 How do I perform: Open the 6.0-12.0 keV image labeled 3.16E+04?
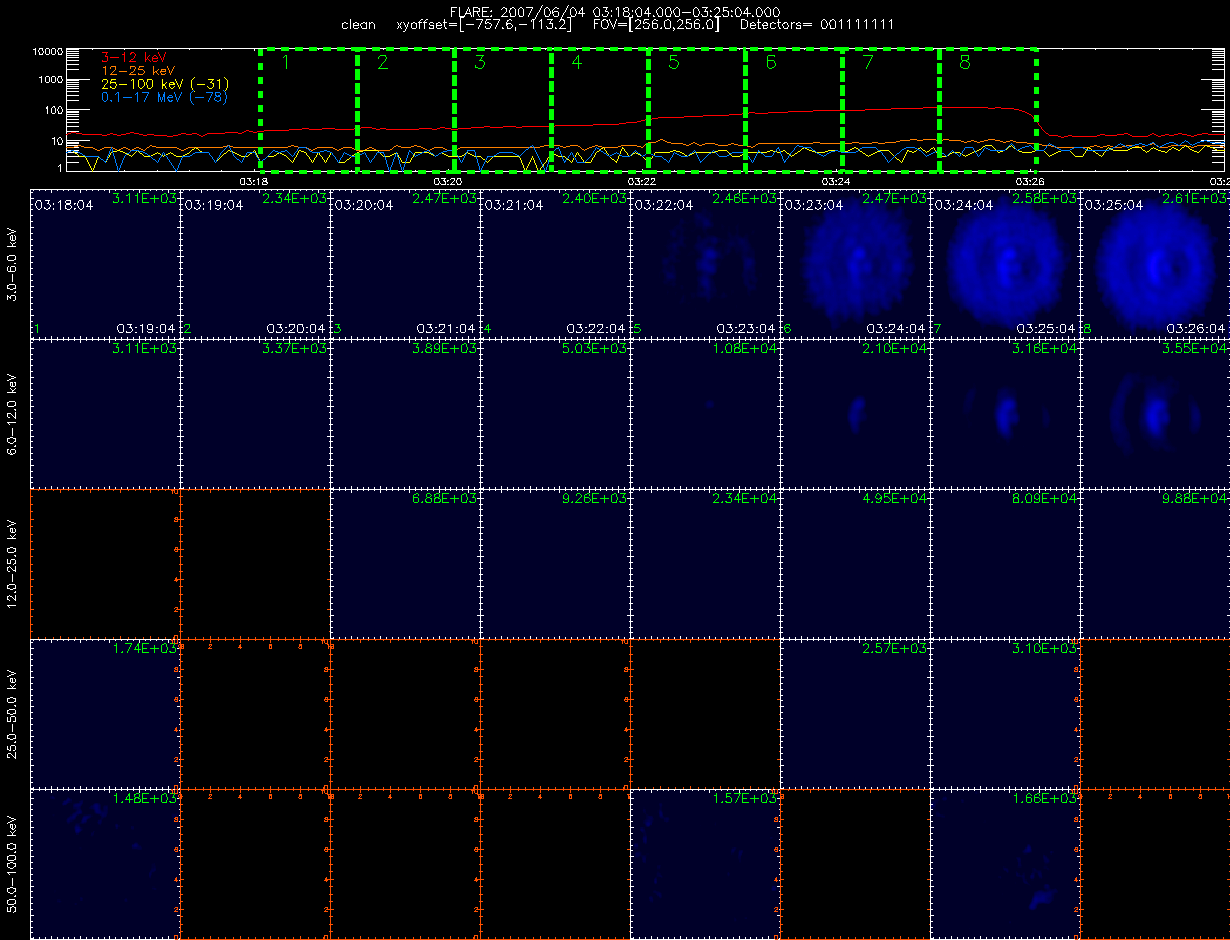tap(1005, 413)
